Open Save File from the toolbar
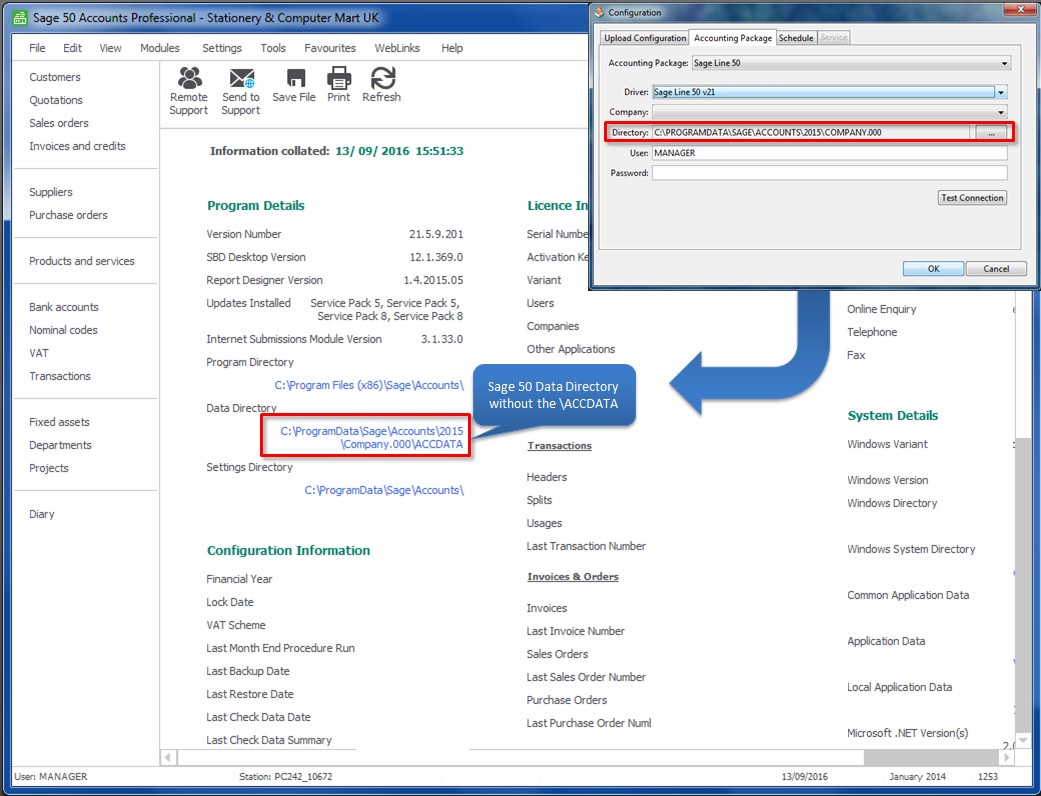1041x796 pixels. tap(294, 85)
